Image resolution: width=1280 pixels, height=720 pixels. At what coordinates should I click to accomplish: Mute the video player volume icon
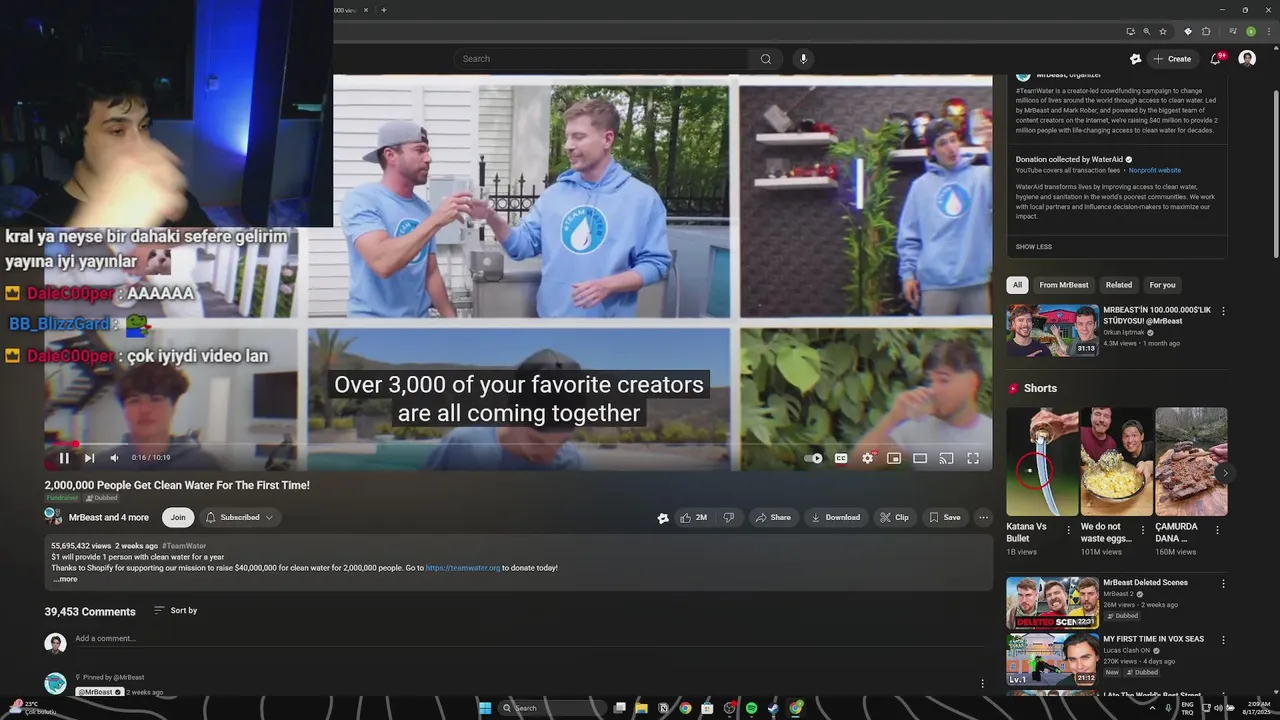(x=114, y=458)
